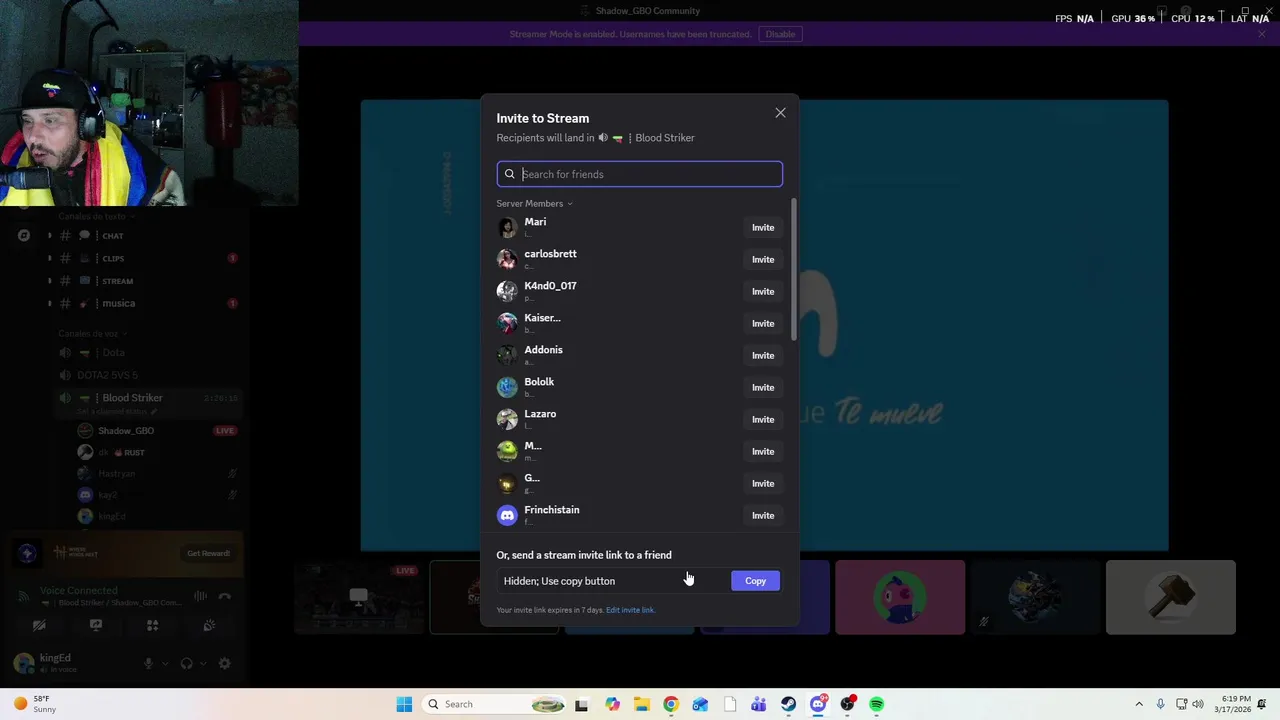Open the microphone input options arrow
Viewport: 1280px width, 720px height.
tap(166, 663)
